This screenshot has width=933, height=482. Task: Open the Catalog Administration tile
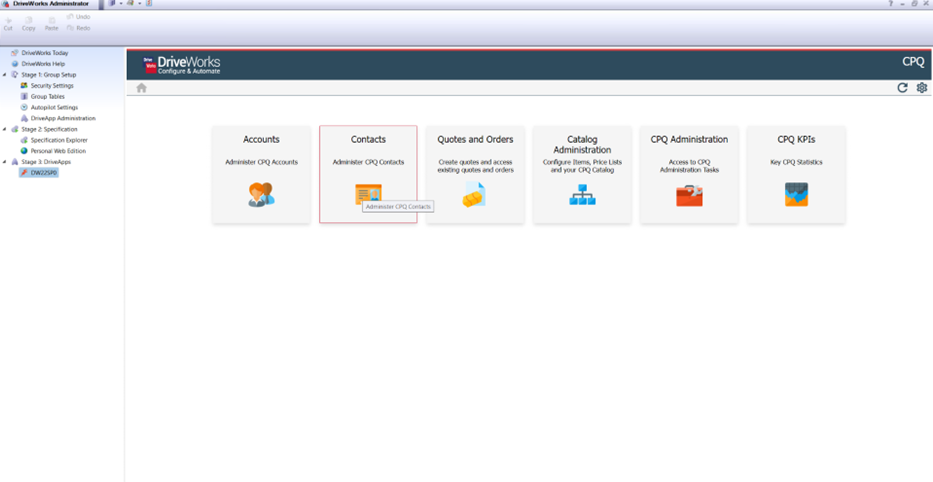582,174
